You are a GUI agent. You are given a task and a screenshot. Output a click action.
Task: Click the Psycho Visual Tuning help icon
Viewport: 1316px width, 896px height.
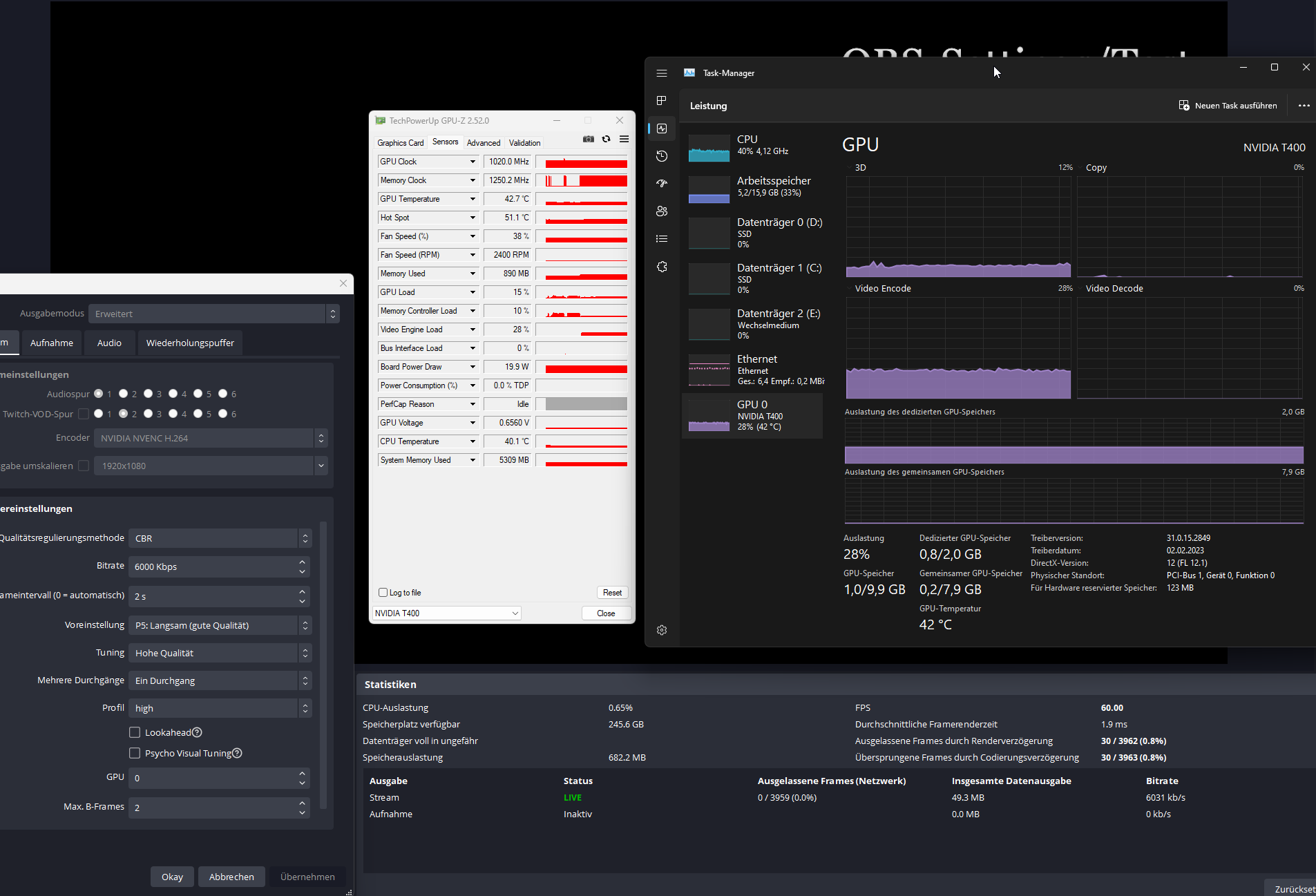pyautogui.click(x=237, y=753)
